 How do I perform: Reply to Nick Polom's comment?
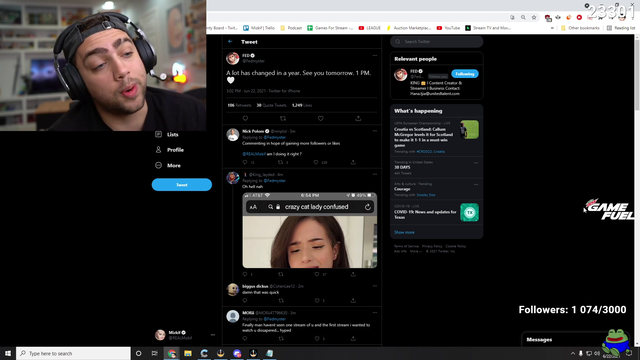tap(245, 162)
